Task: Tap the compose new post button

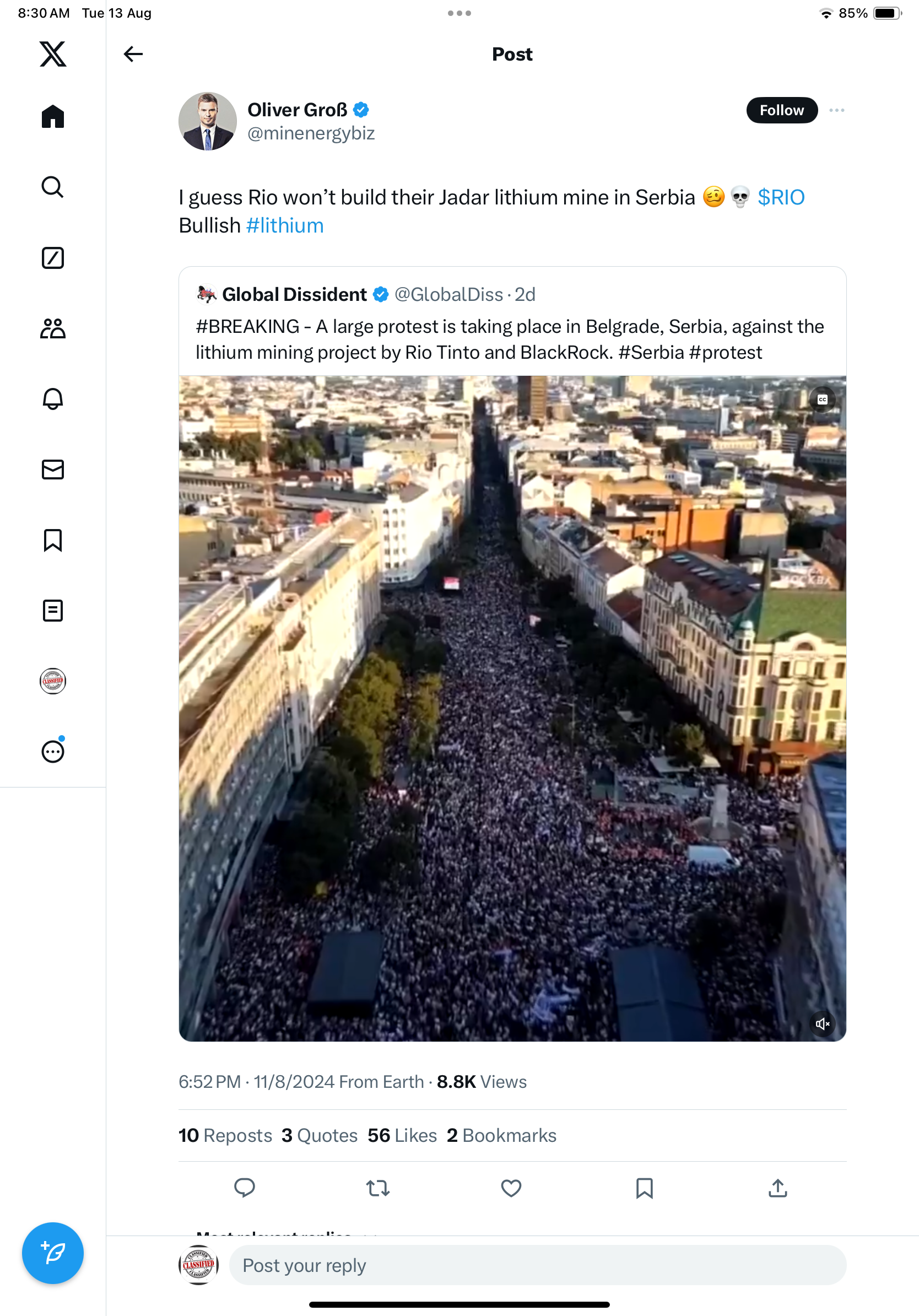Action: point(53,1253)
